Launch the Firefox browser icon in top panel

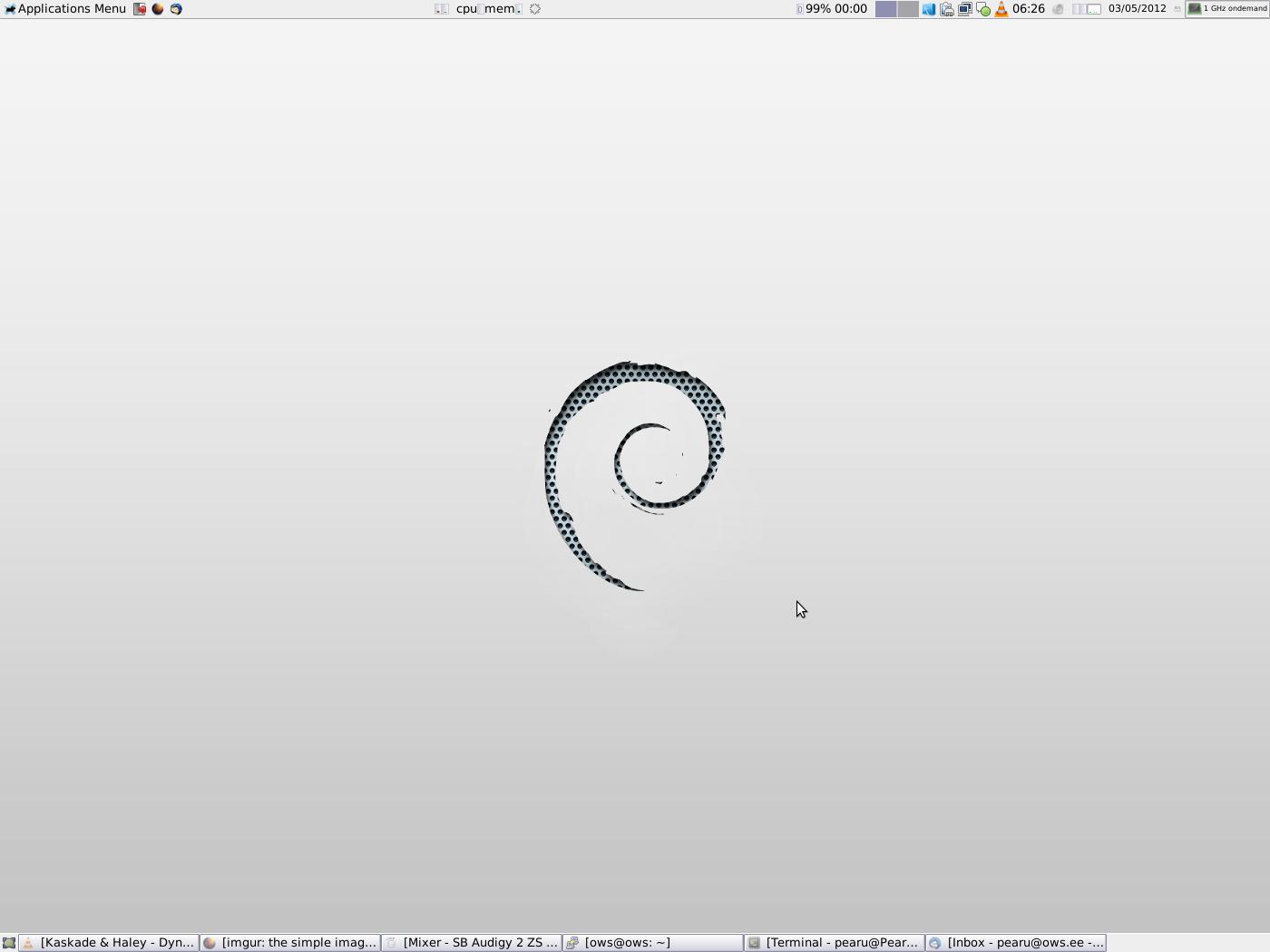[158, 9]
